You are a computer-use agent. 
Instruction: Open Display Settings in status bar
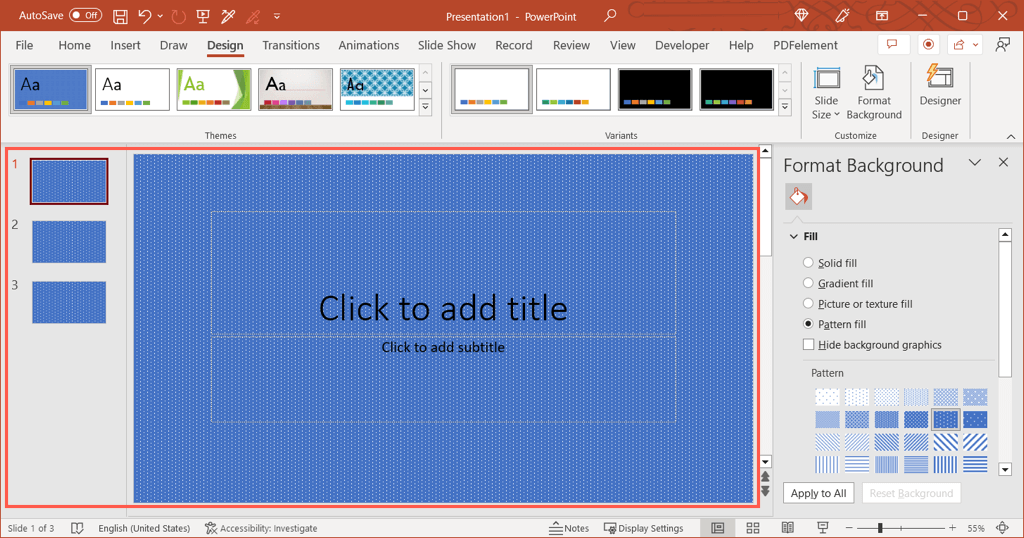pyautogui.click(x=643, y=528)
